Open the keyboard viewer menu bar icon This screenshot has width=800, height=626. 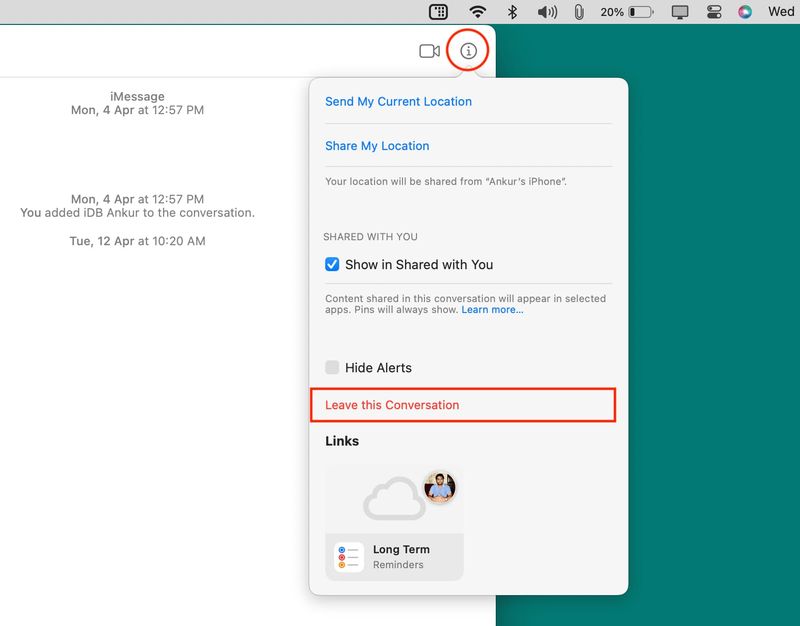pos(438,12)
